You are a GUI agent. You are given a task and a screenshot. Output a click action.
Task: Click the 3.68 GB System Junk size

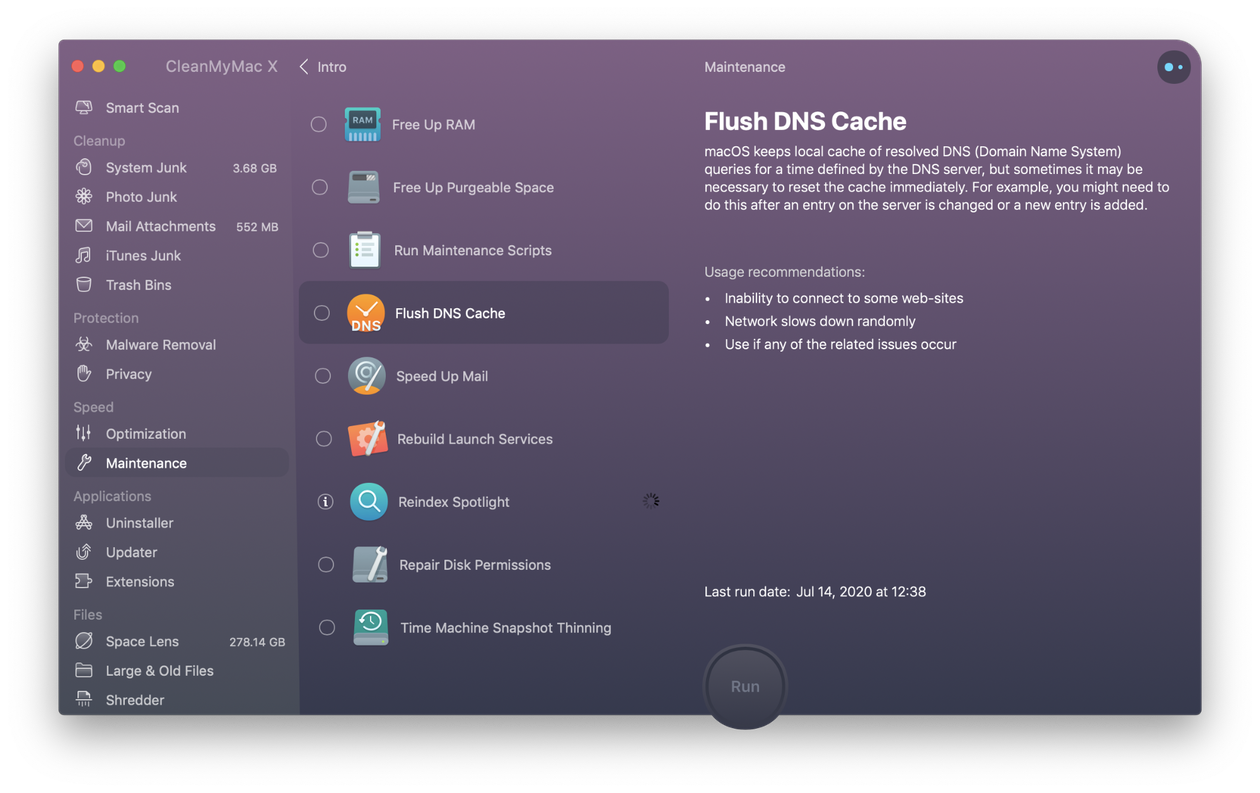(254, 168)
